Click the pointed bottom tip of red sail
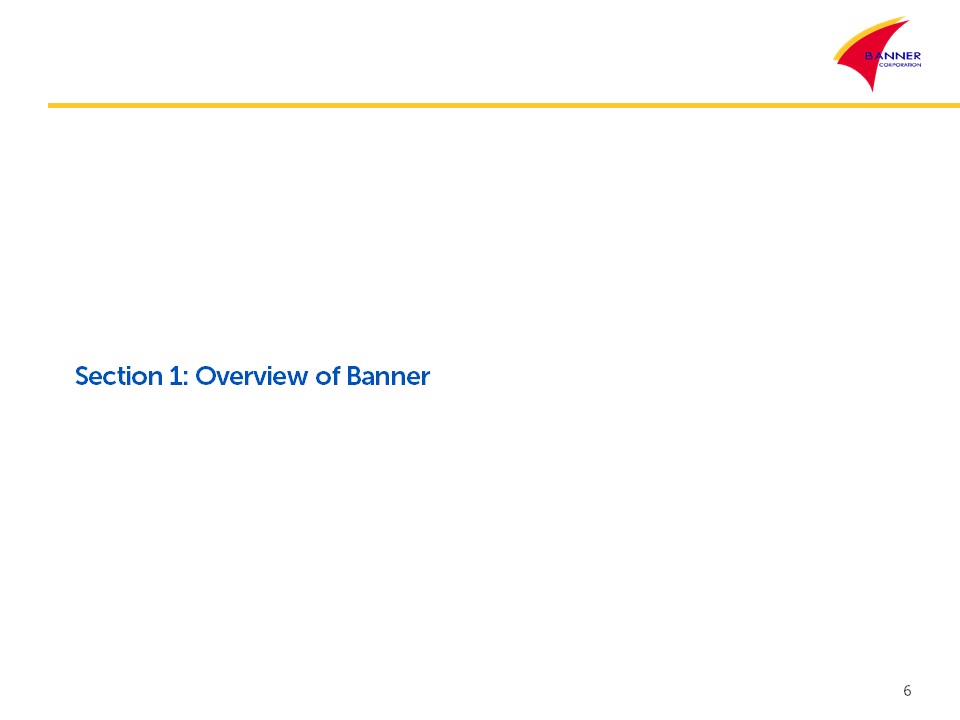 [873, 89]
